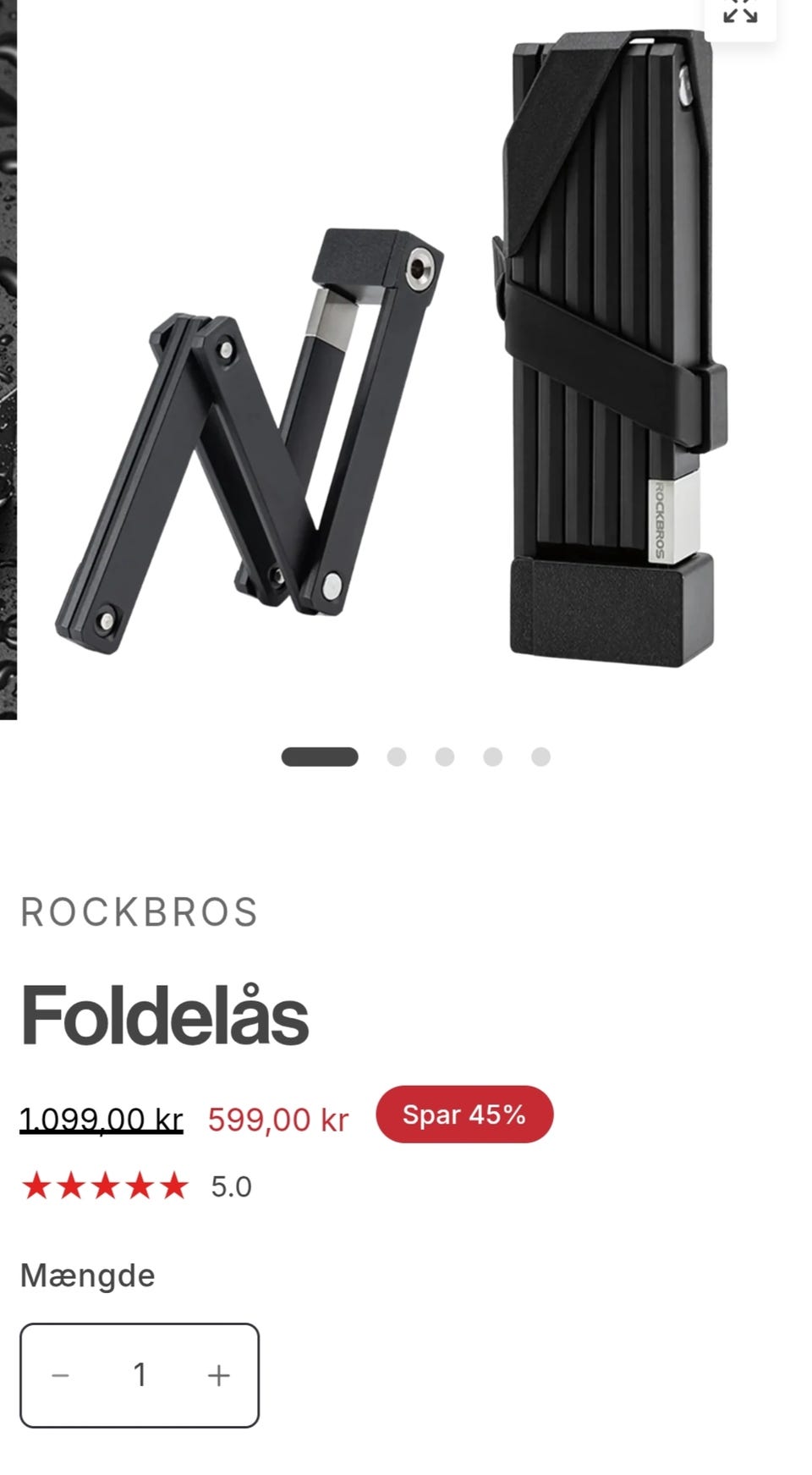The width and height of the screenshot is (812, 1475).
Task: Click the 5.0 rating score
Action: (231, 1187)
